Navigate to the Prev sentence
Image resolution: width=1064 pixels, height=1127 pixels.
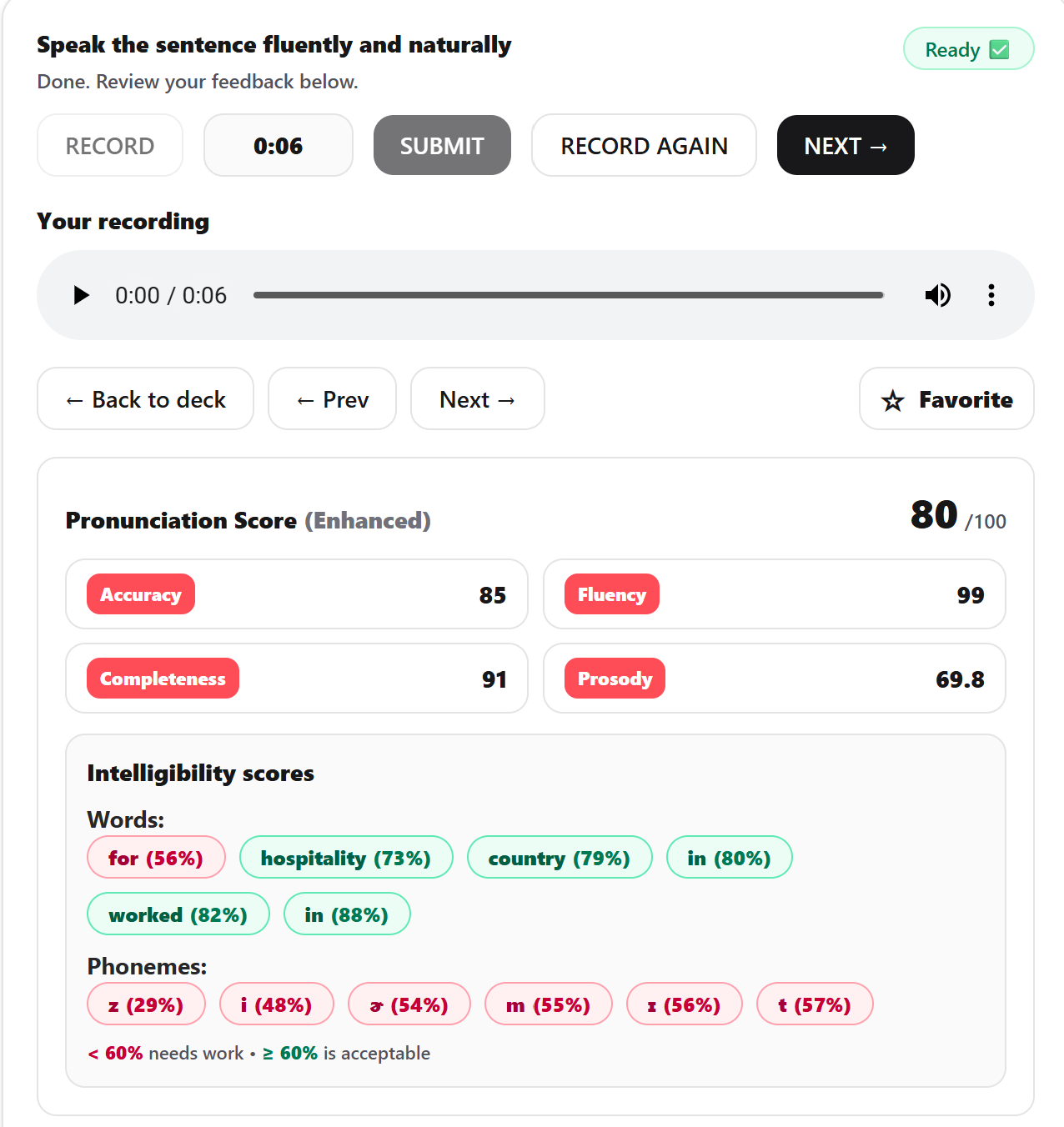[x=331, y=399]
